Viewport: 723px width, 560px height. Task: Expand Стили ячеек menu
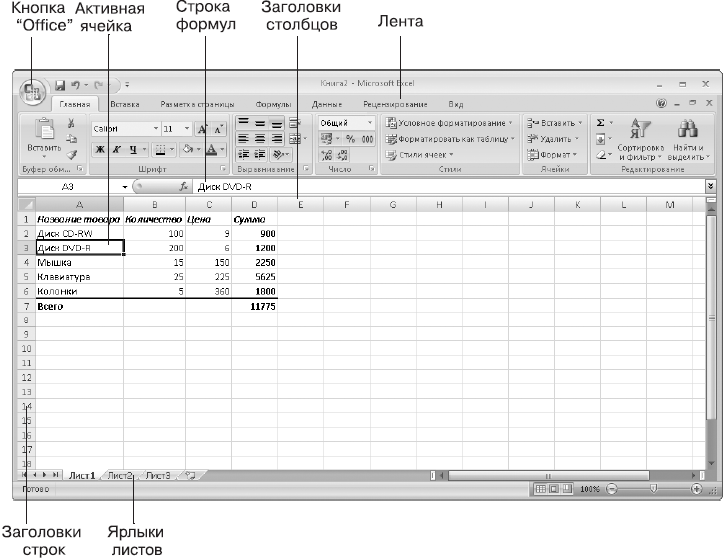pos(420,155)
